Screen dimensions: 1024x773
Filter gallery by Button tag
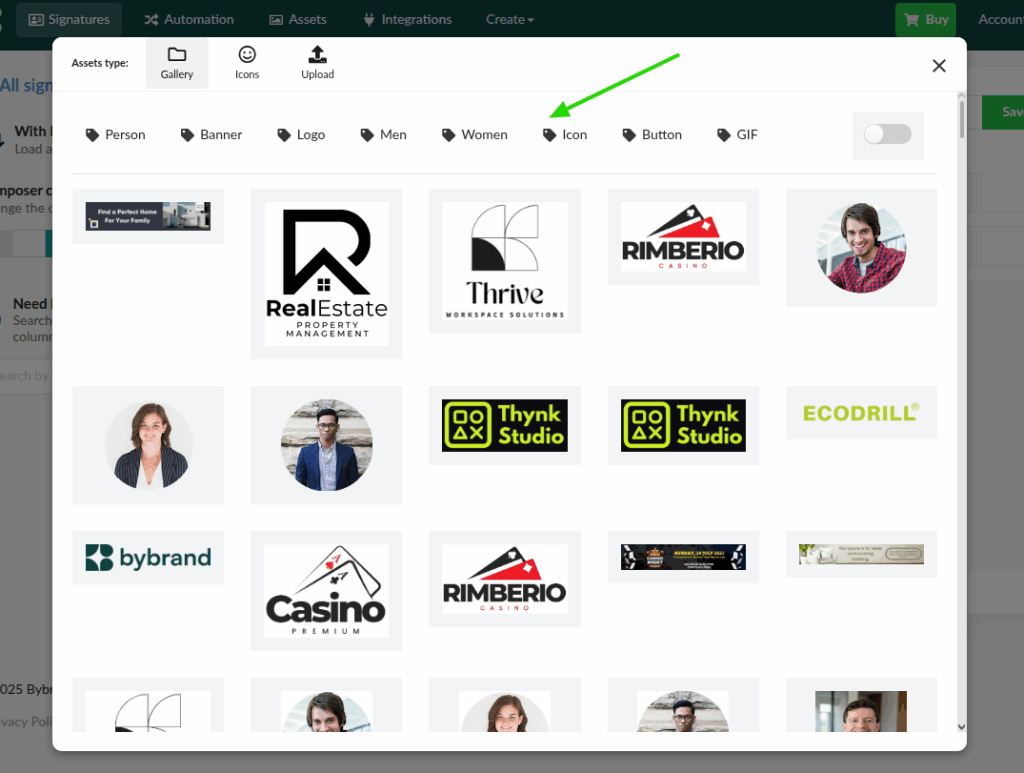[652, 135]
